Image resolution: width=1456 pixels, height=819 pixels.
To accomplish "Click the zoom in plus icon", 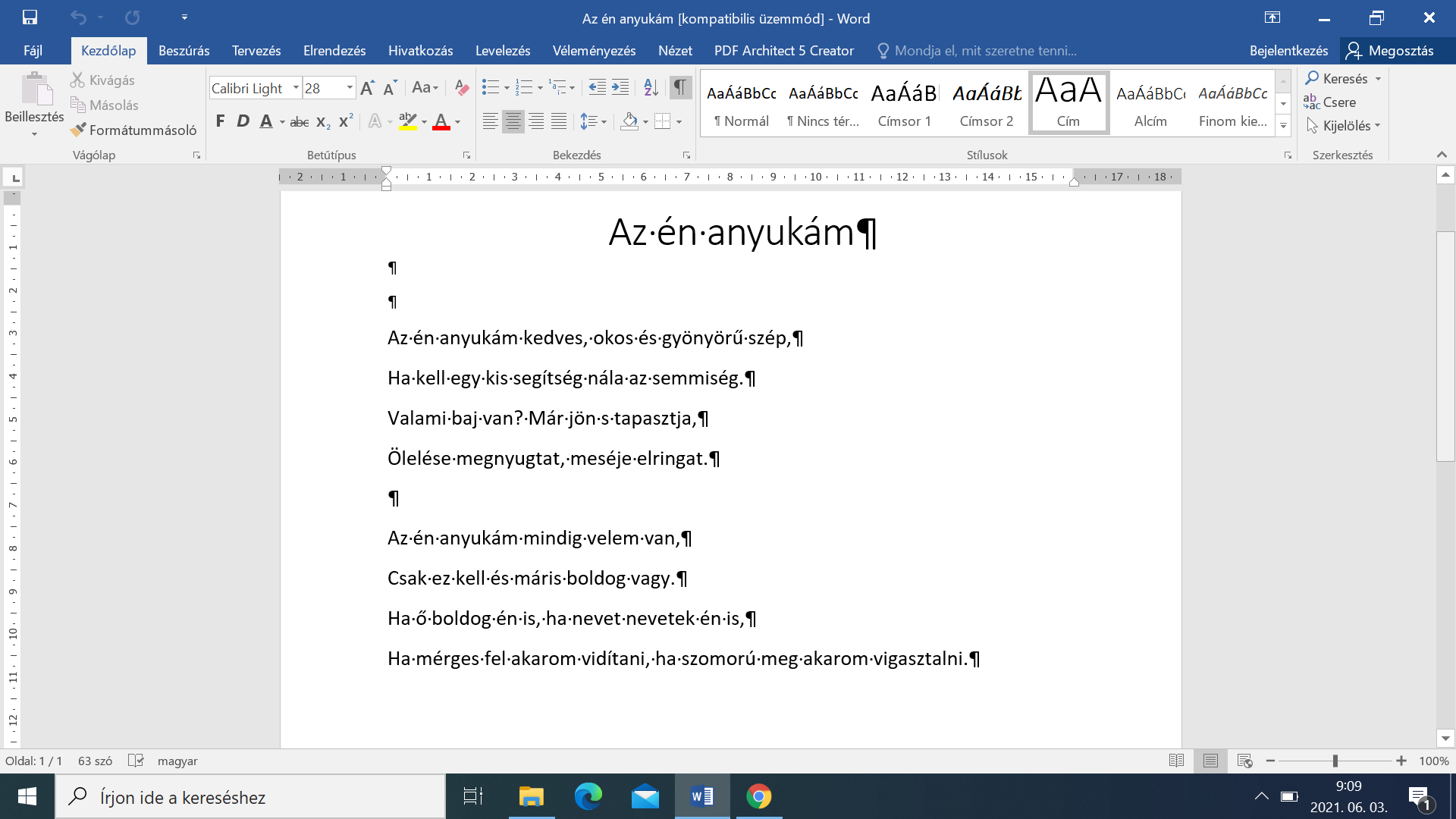I will (1401, 761).
